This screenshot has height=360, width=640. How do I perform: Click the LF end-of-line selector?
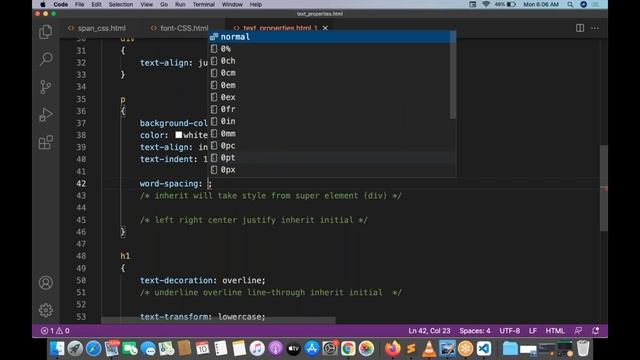[533, 331]
